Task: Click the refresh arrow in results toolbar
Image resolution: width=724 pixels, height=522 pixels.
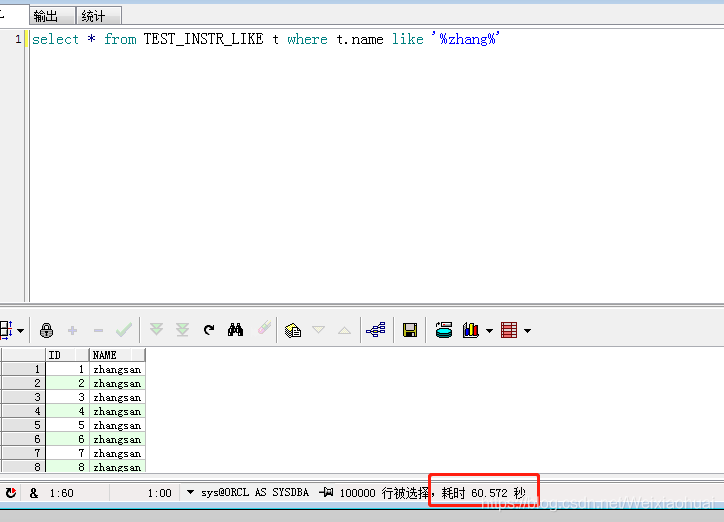Action: click(209, 330)
